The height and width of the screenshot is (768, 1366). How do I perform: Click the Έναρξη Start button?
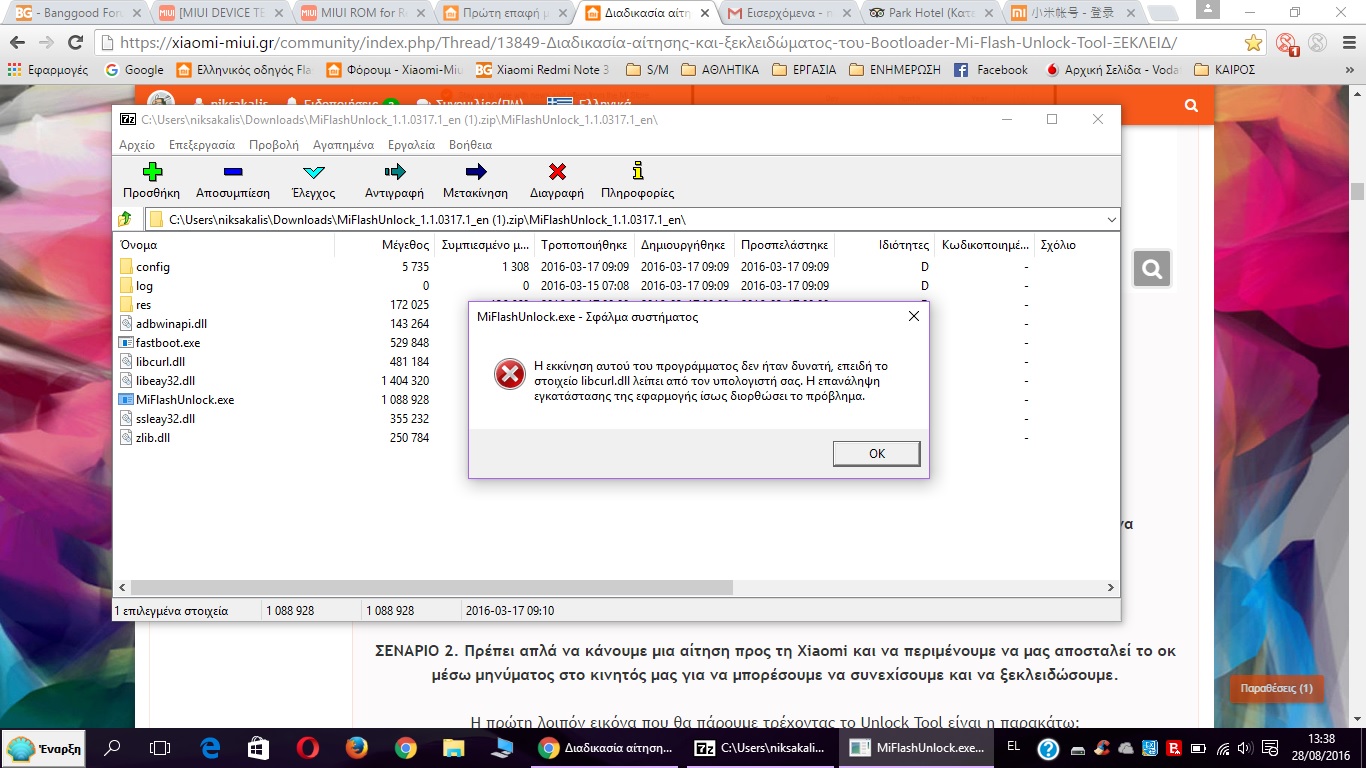pos(44,748)
